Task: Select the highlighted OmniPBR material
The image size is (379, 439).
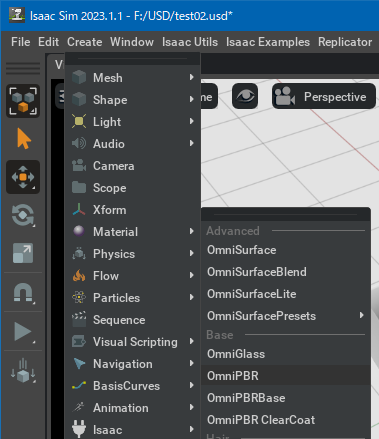Action: [286, 376]
